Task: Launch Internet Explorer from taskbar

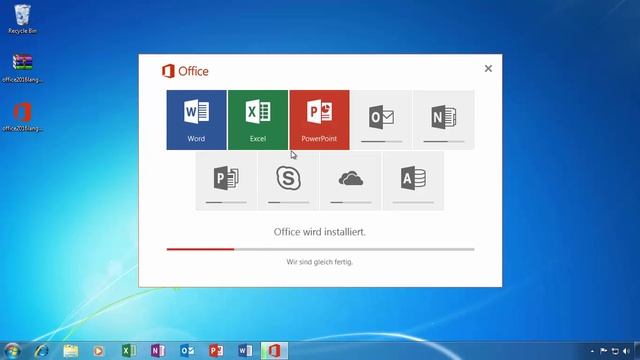Action: point(41,351)
